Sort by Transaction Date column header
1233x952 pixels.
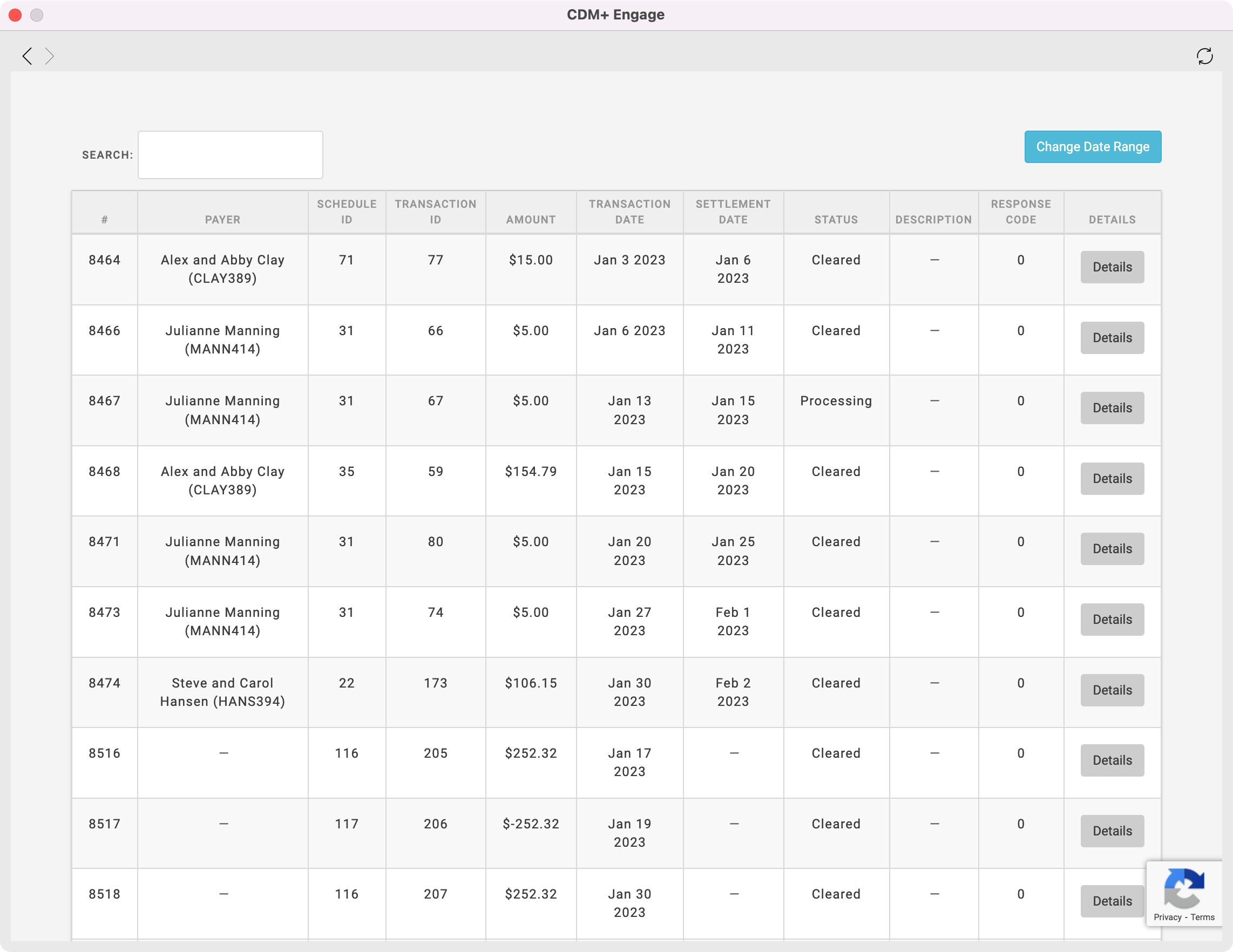tap(629, 212)
